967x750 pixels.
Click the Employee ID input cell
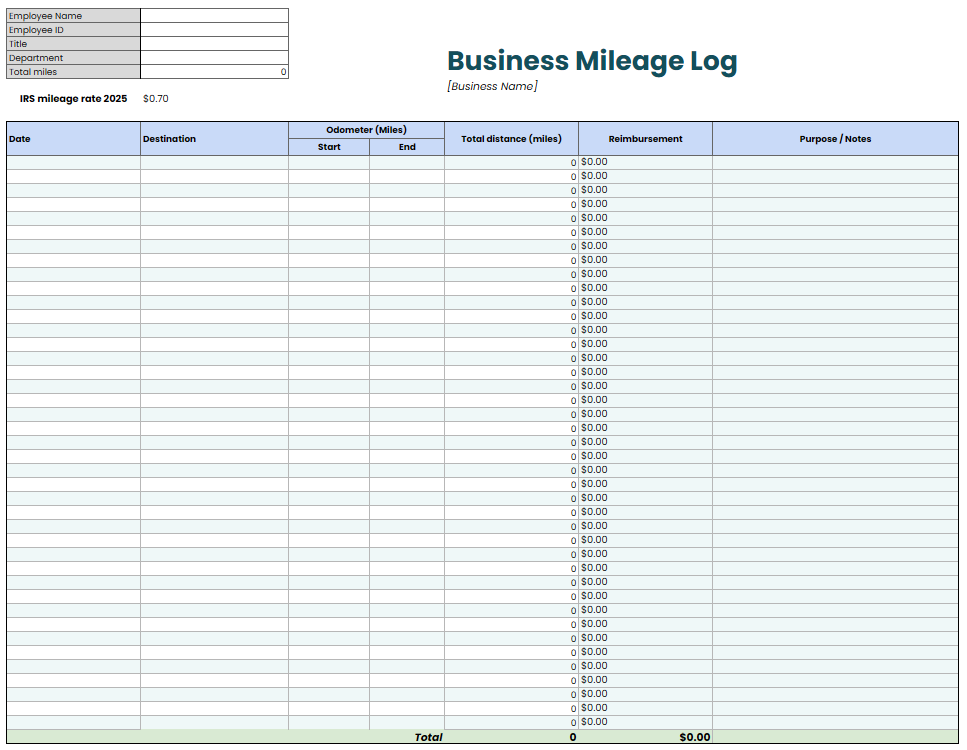pyautogui.click(x=215, y=30)
